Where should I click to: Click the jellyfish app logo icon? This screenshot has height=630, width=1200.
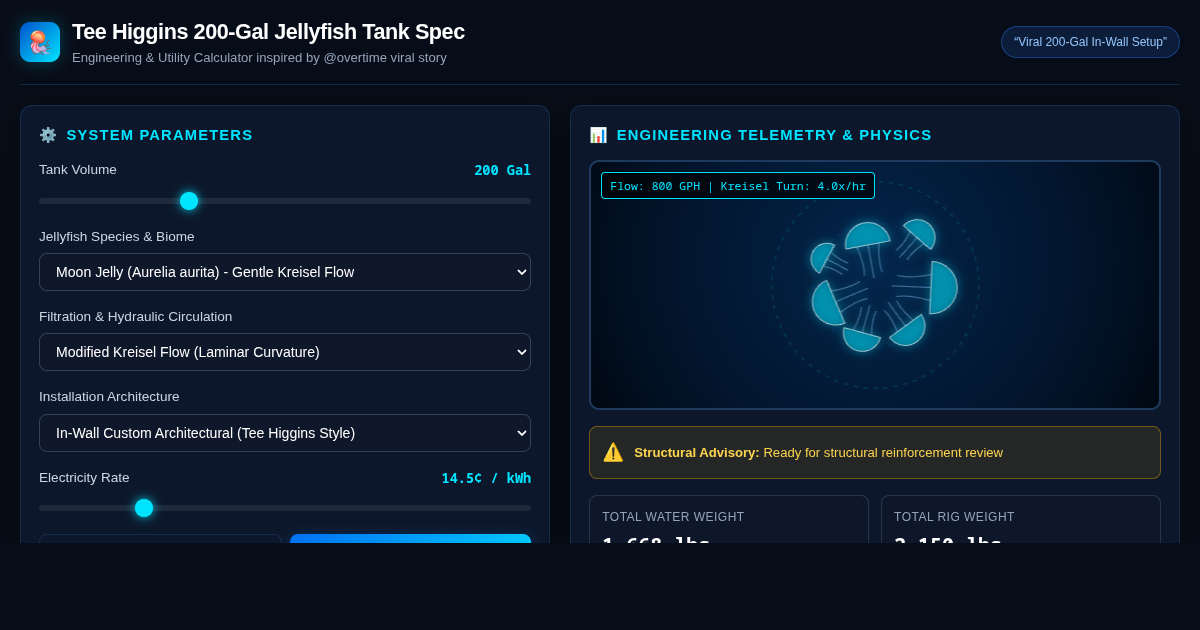(x=40, y=42)
